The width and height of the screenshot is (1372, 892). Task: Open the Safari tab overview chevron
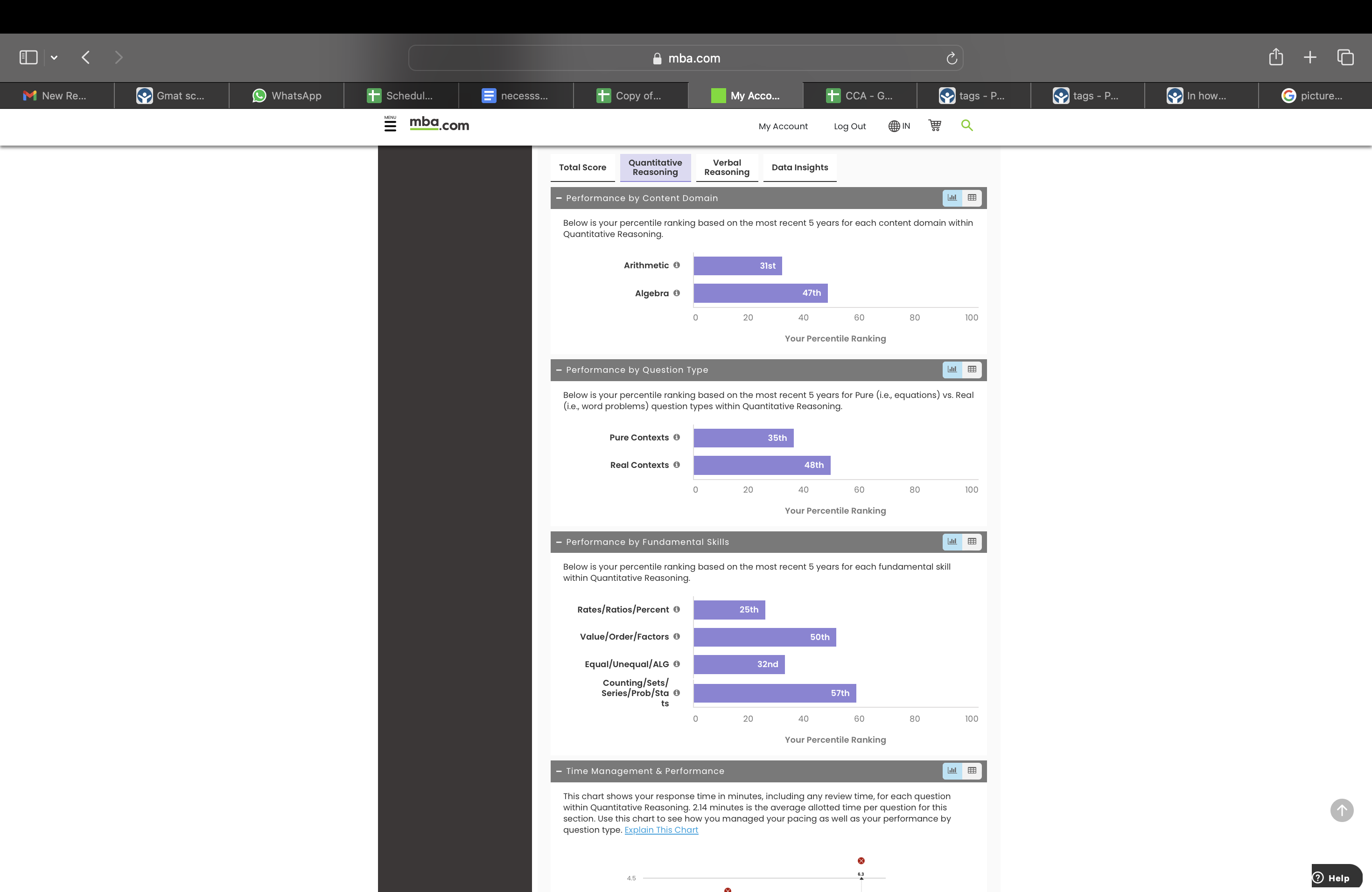54,57
